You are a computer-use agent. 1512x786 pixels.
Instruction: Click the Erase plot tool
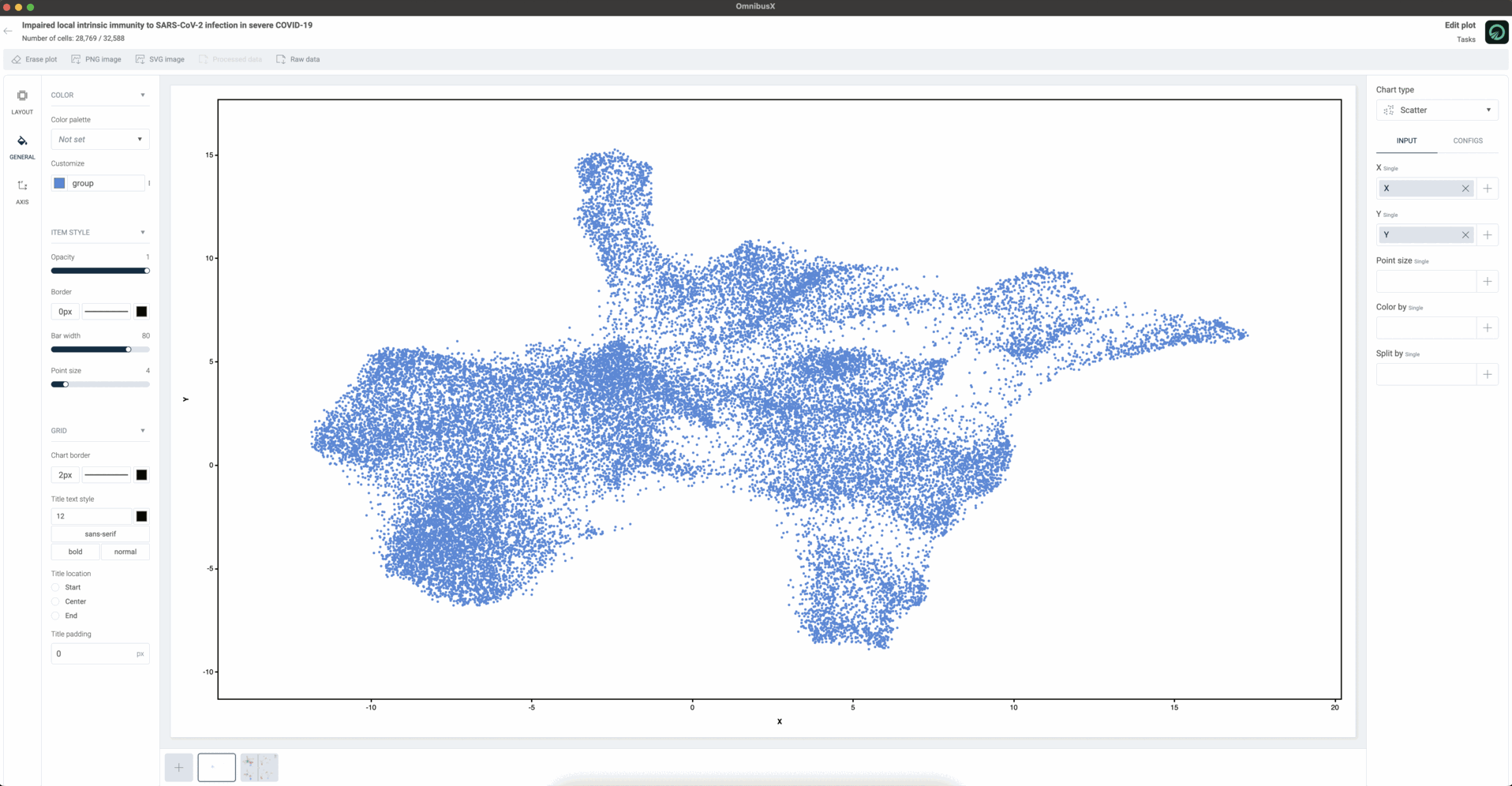(x=34, y=59)
